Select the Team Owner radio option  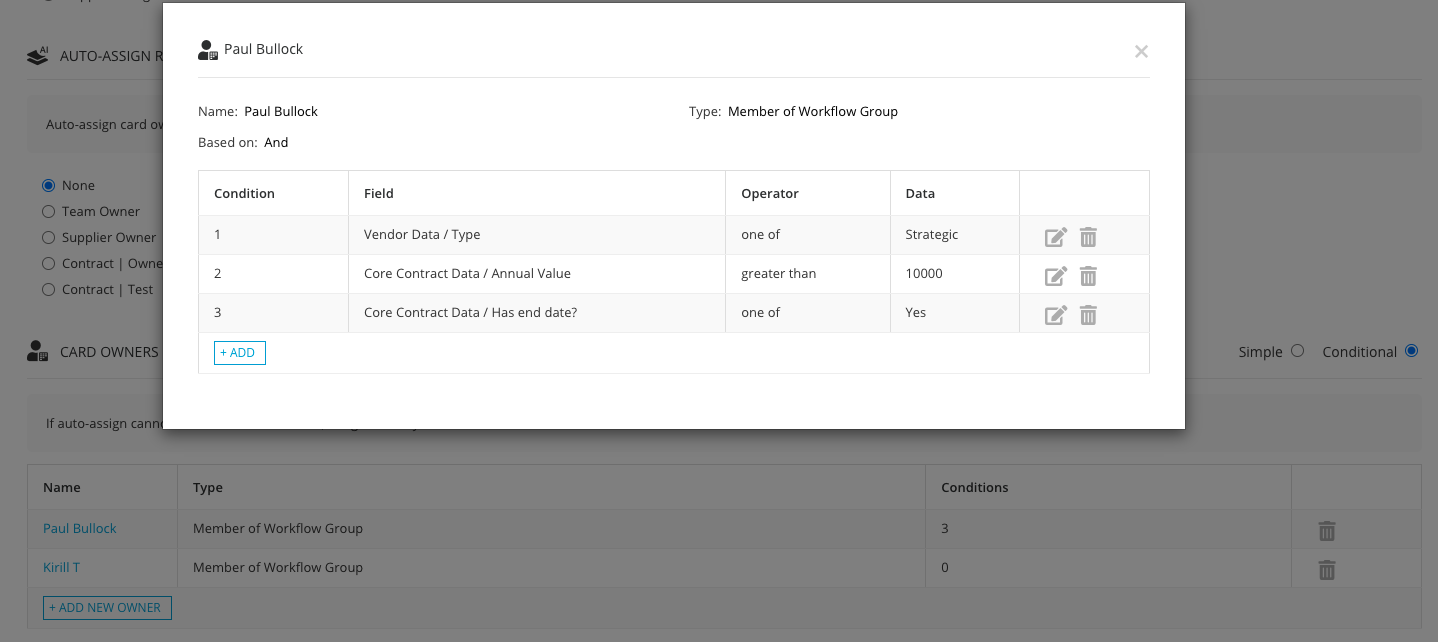tap(48, 211)
